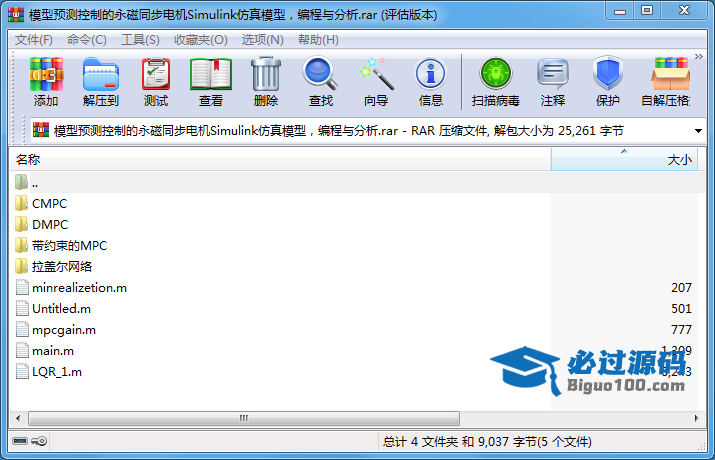The height and width of the screenshot is (460, 715).
Task: Open the Commands (命令) menu
Action: (87, 40)
